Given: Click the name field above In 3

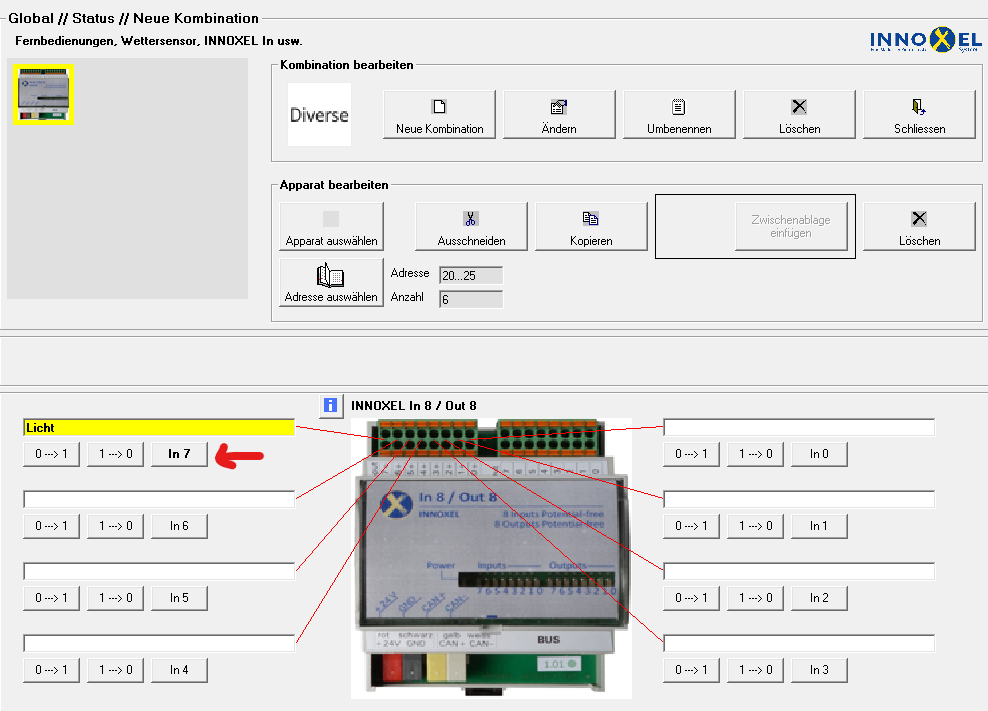Looking at the screenshot, I should pyautogui.click(x=799, y=643).
